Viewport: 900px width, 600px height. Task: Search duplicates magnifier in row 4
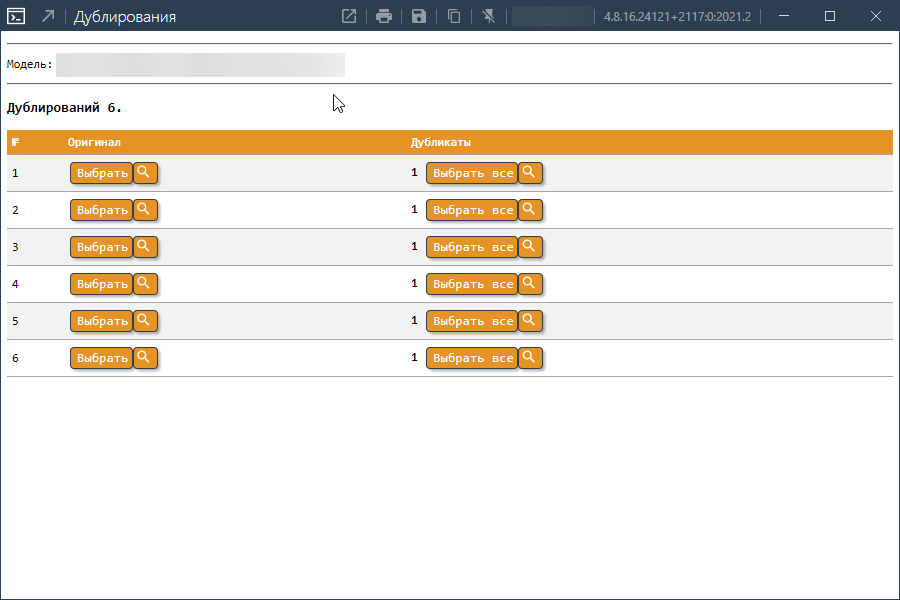pos(530,284)
